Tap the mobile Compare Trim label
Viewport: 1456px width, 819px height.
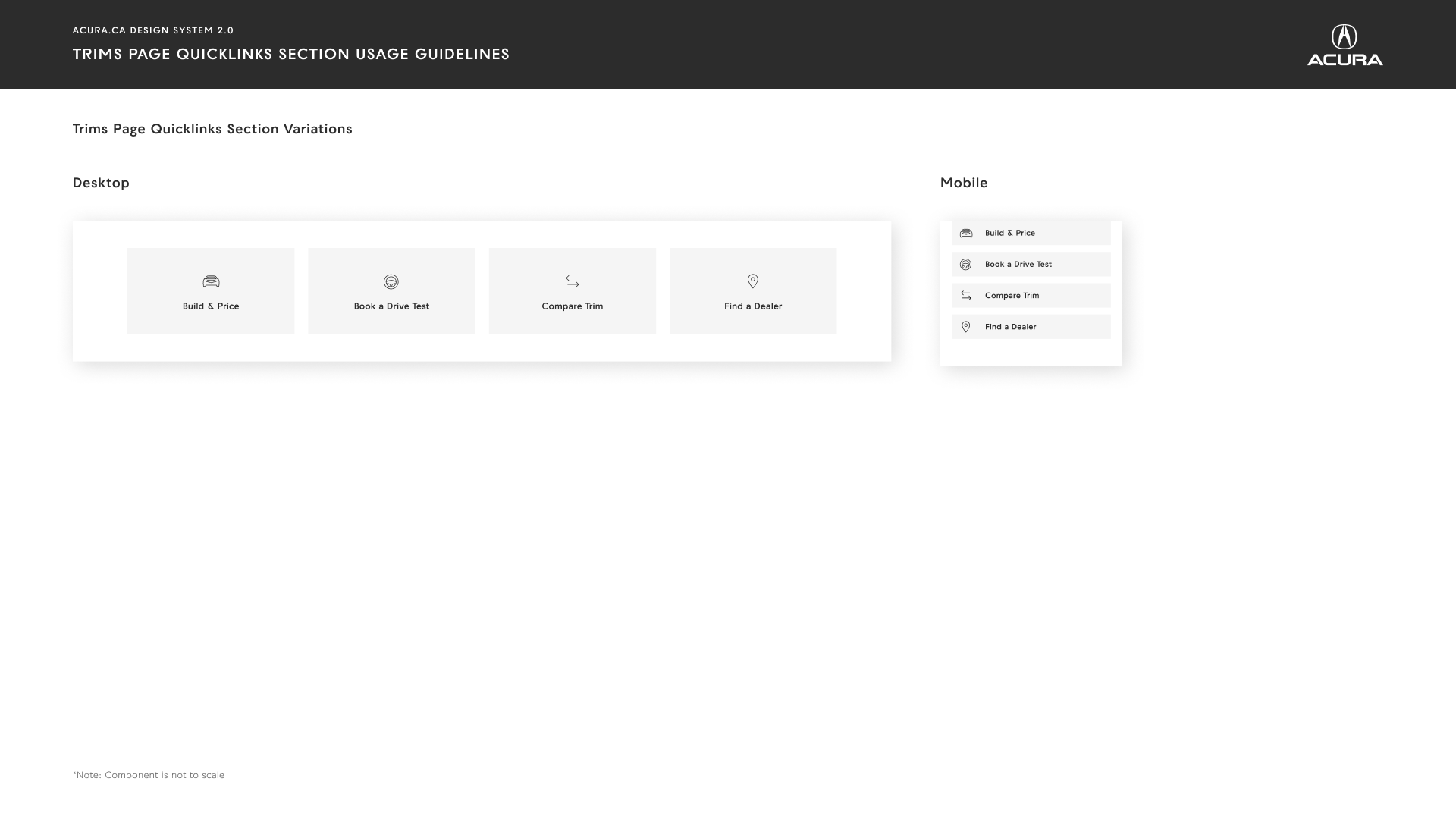(1012, 296)
